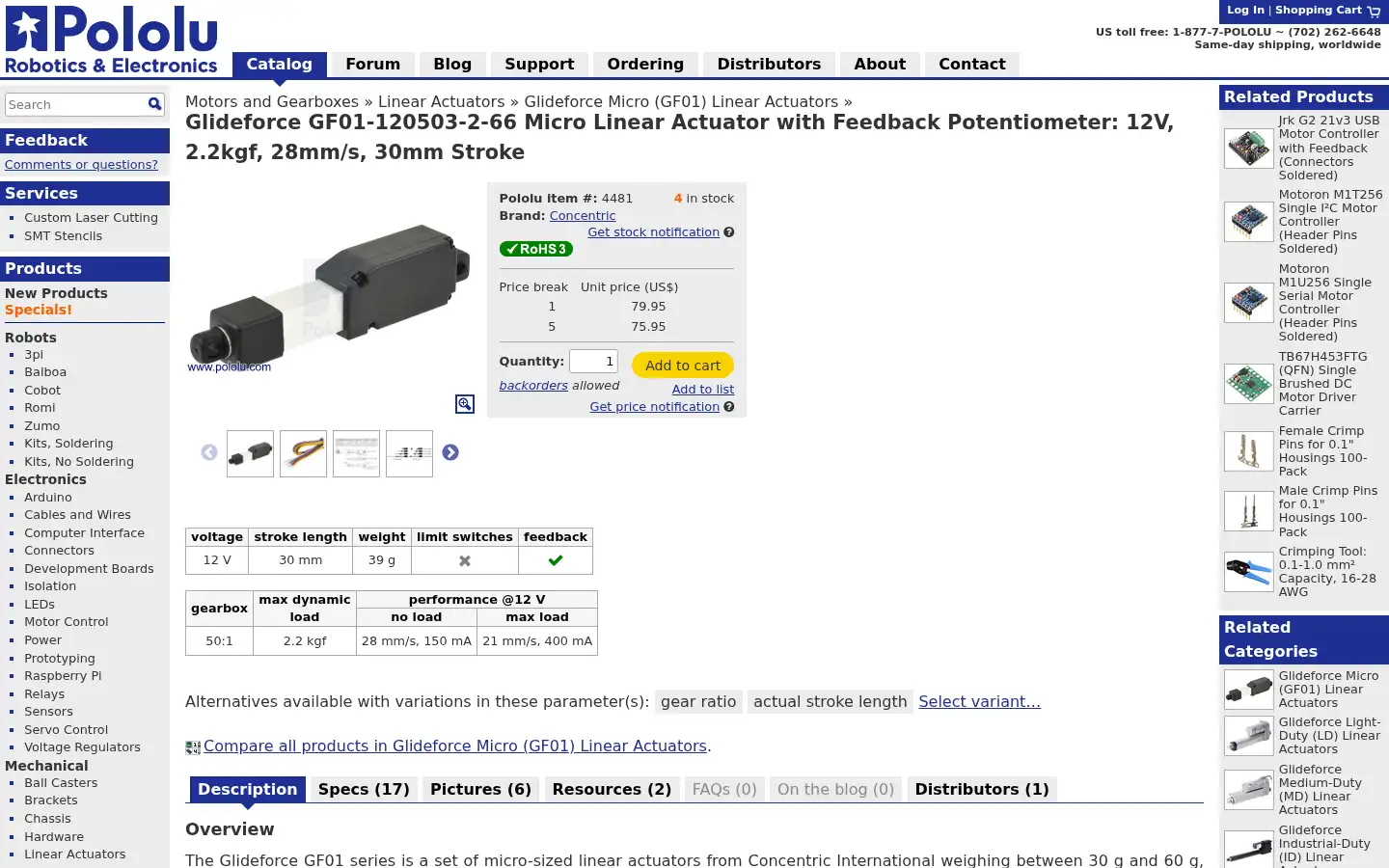The height and width of the screenshot is (868, 1389).
Task: Open the Forum nav tab
Action: (372, 64)
